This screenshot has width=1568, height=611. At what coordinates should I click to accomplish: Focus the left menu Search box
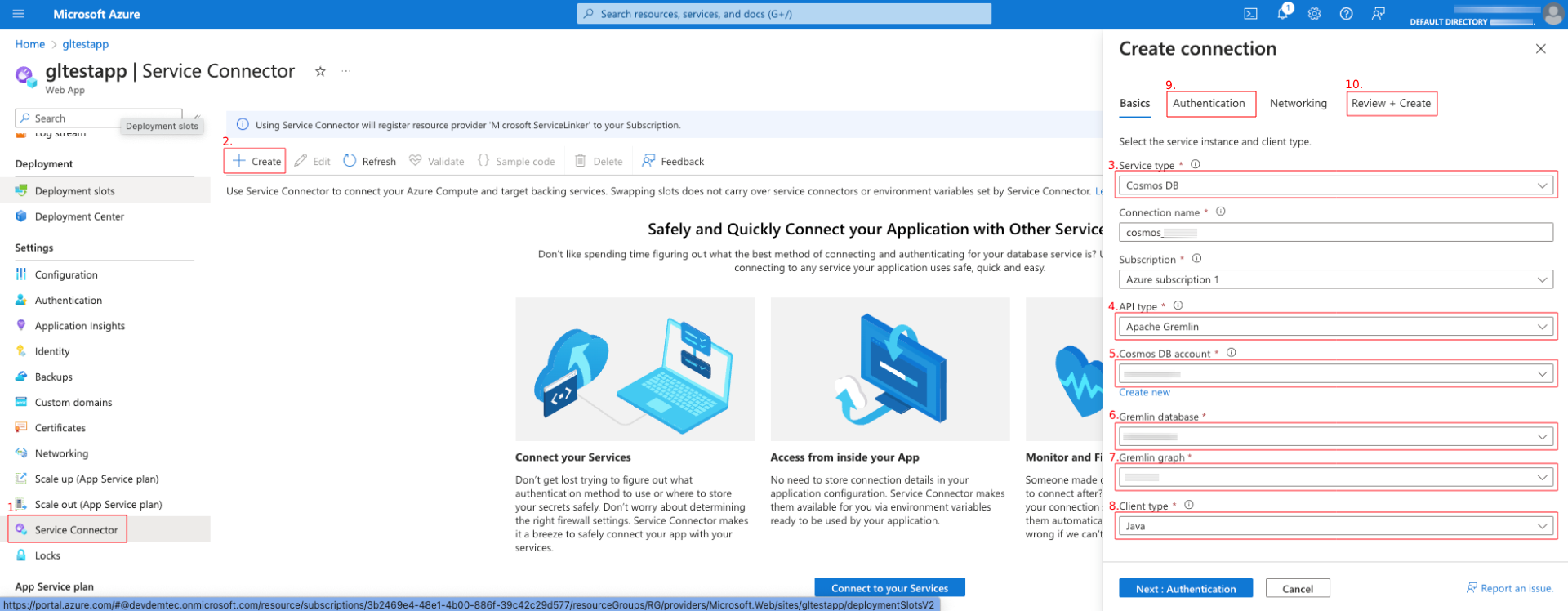[99, 118]
